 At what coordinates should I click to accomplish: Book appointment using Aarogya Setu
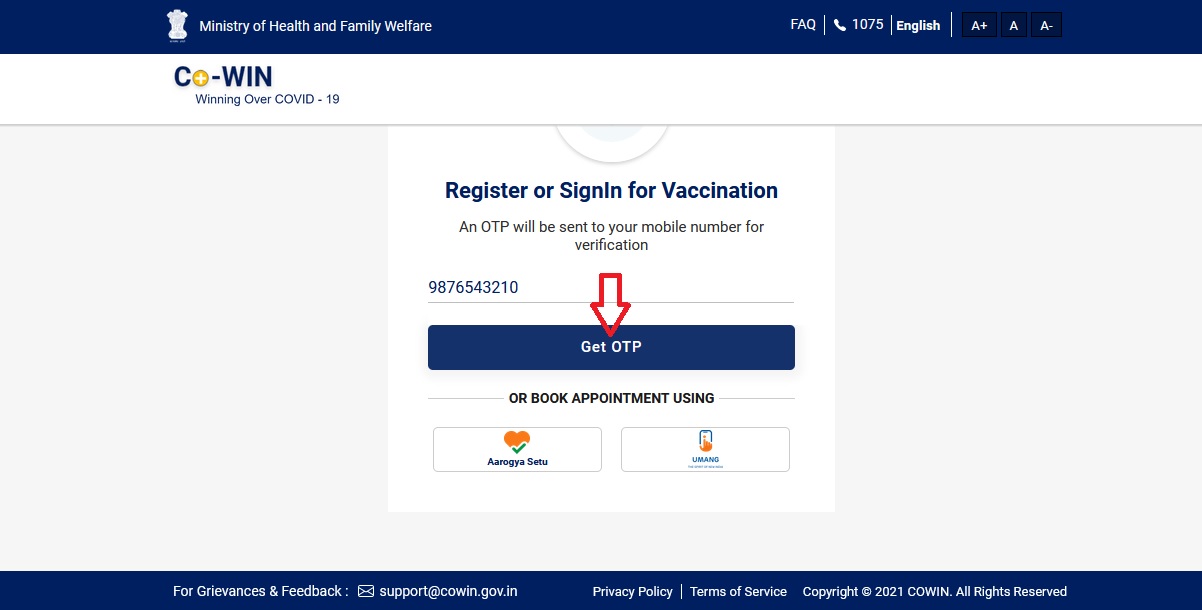coord(517,449)
